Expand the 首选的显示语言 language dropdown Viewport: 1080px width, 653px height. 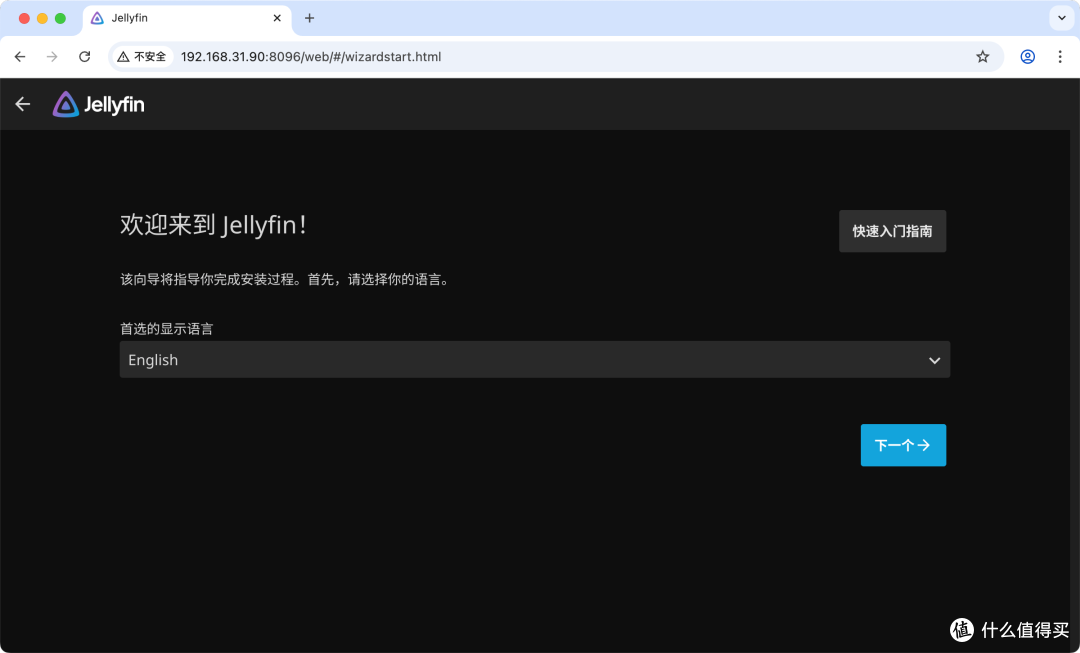[x=534, y=360]
